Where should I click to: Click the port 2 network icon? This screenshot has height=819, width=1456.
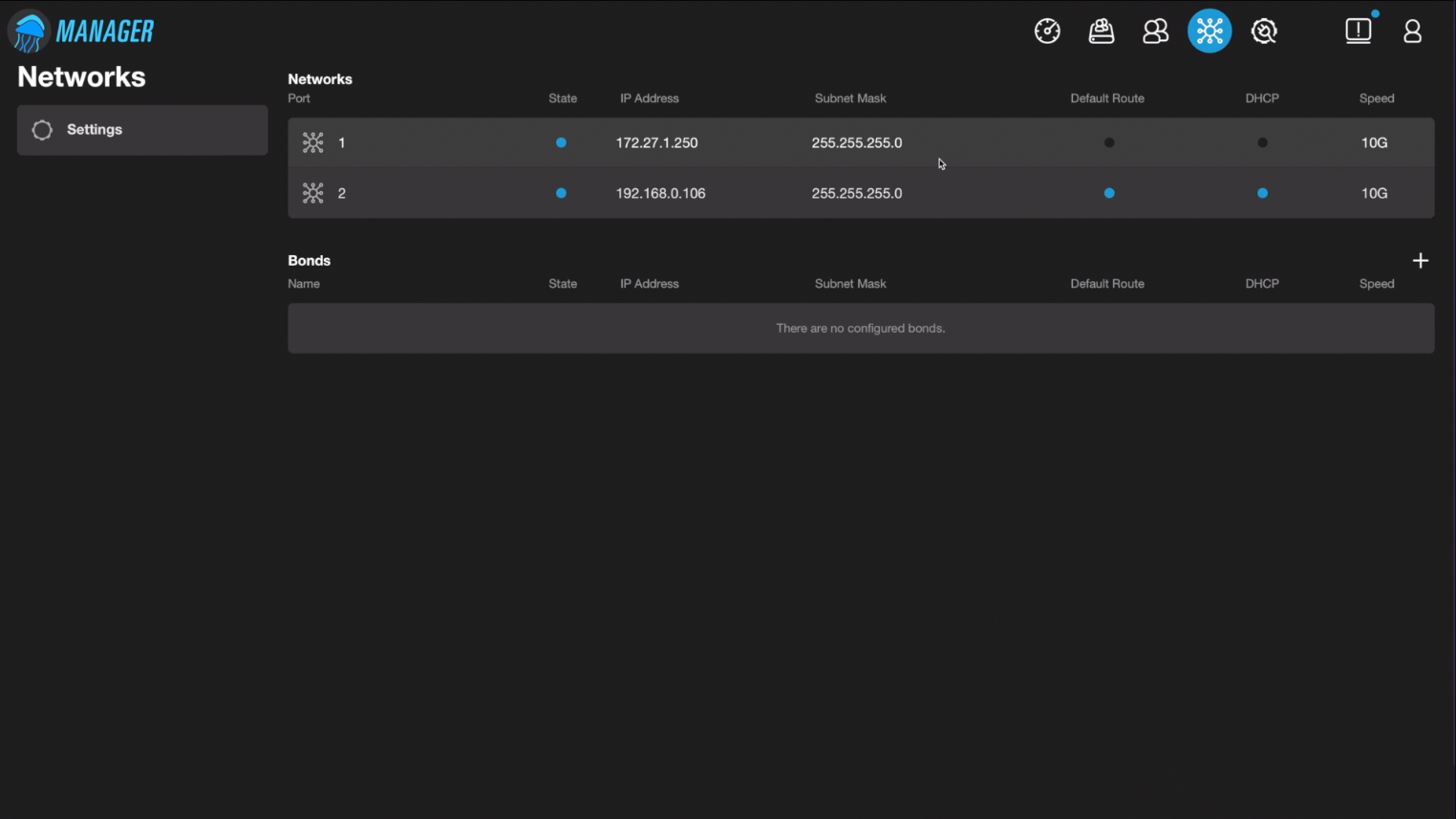313,193
